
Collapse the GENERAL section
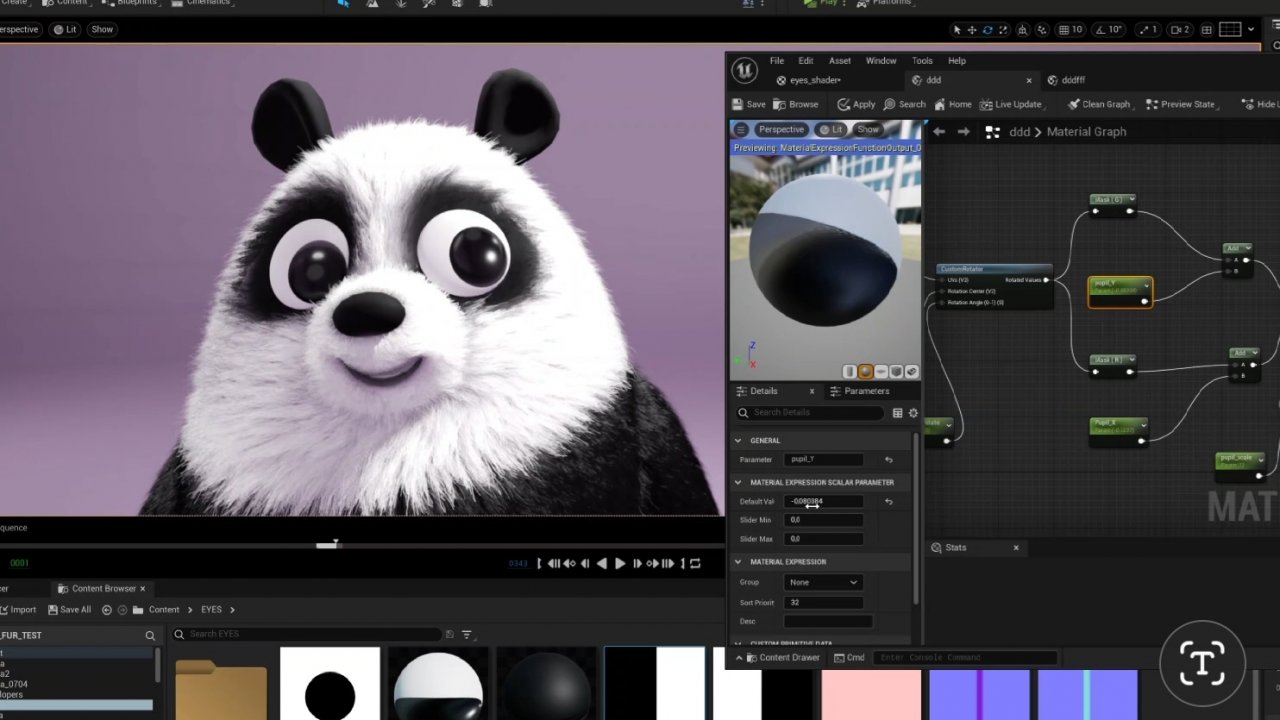(x=739, y=440)
